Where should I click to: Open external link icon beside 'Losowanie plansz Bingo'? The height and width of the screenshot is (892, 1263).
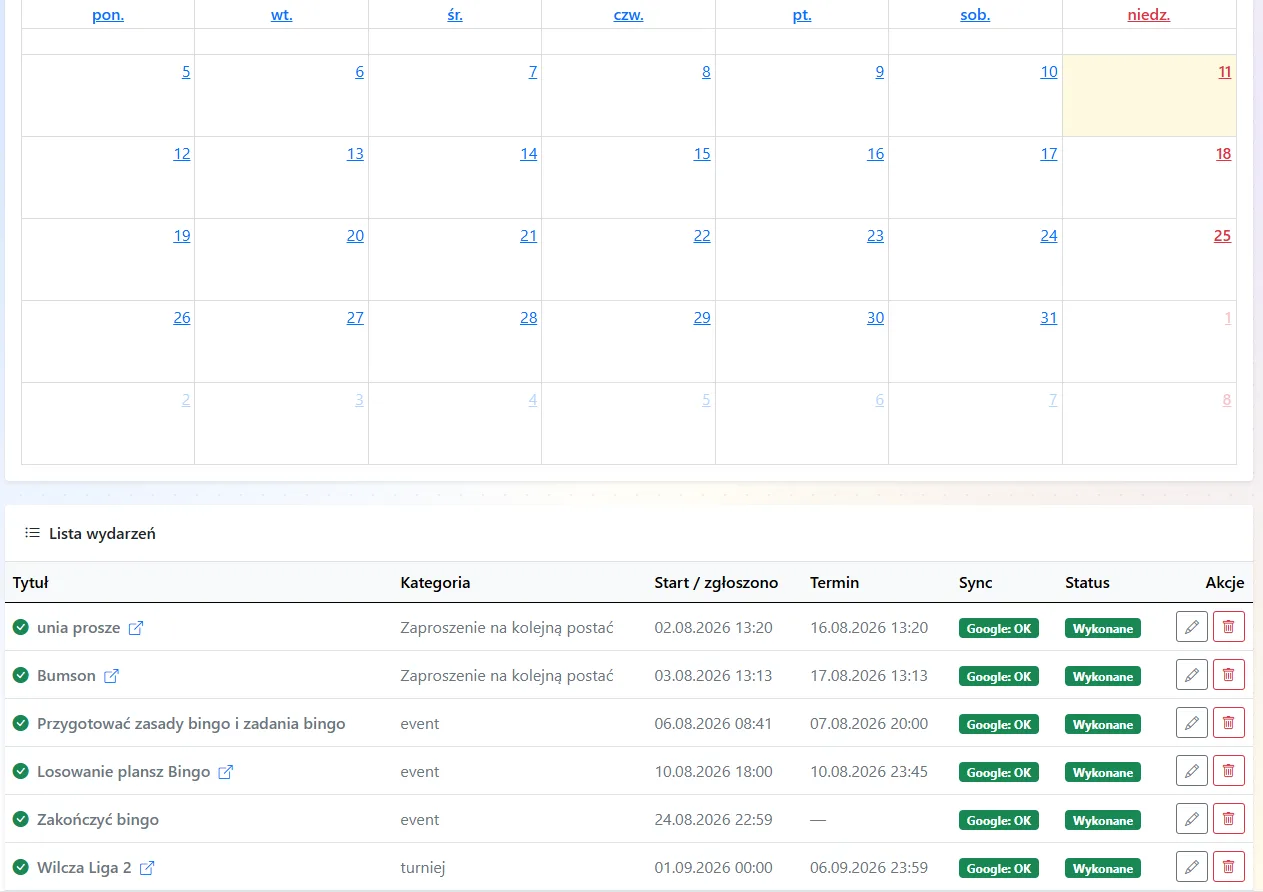tap(226, 772)
